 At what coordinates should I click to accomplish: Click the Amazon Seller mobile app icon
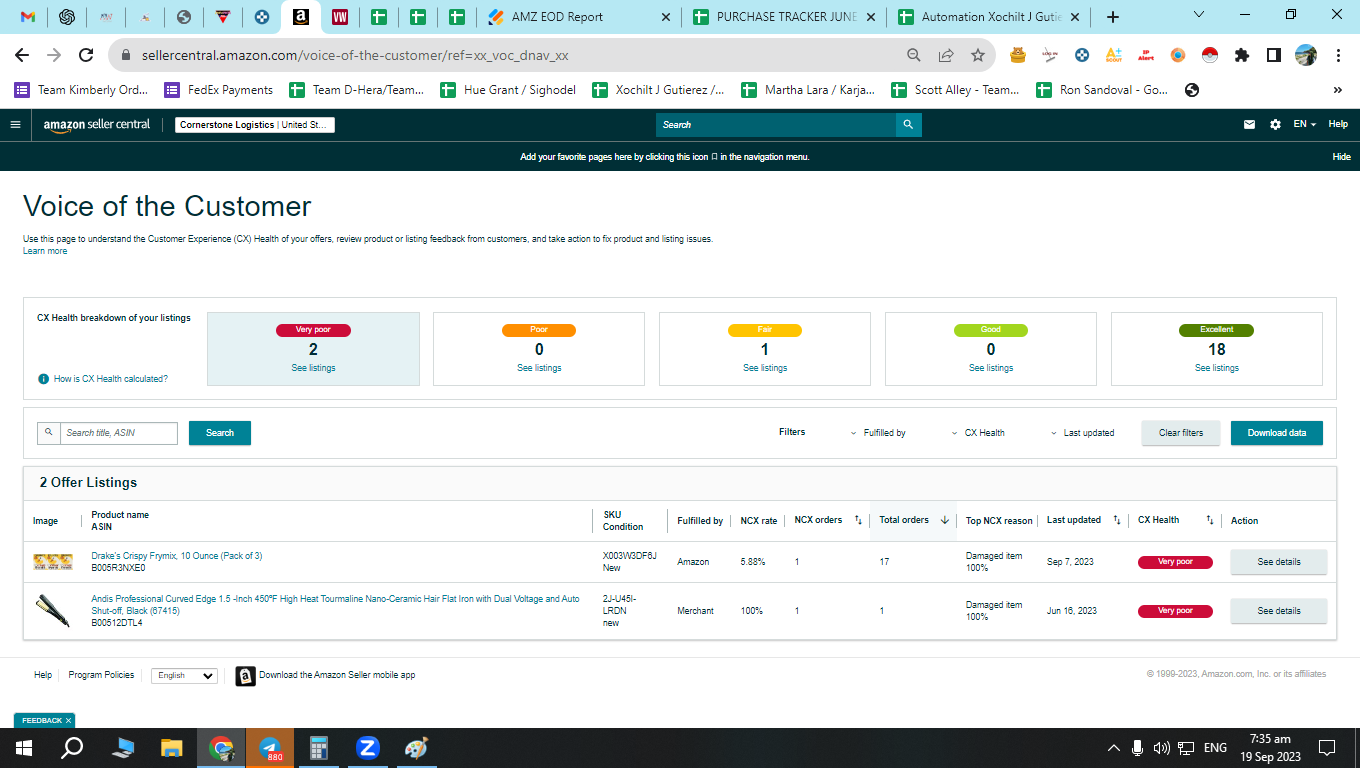pyautogui.click(x=245, y=676)
